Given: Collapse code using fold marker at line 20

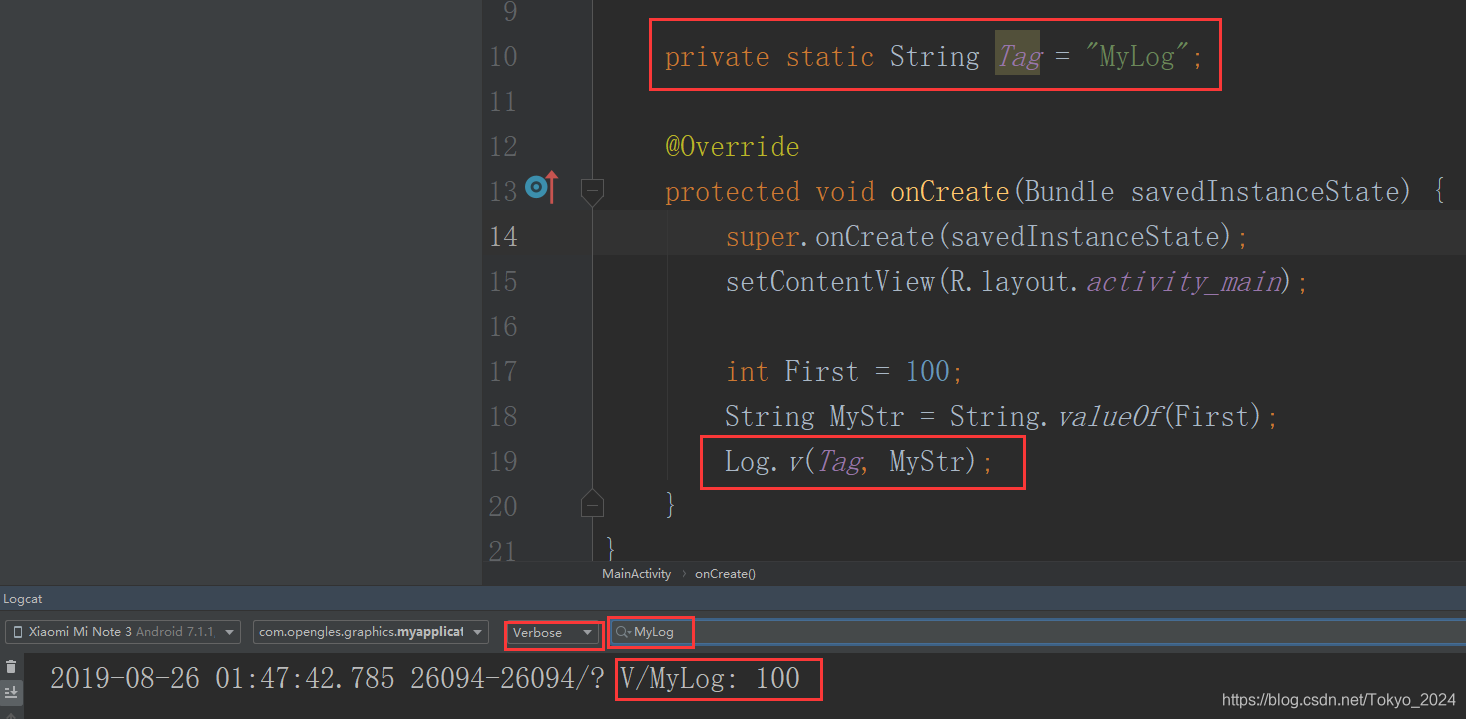Looking at the screenshot, I should pos(592,505).
